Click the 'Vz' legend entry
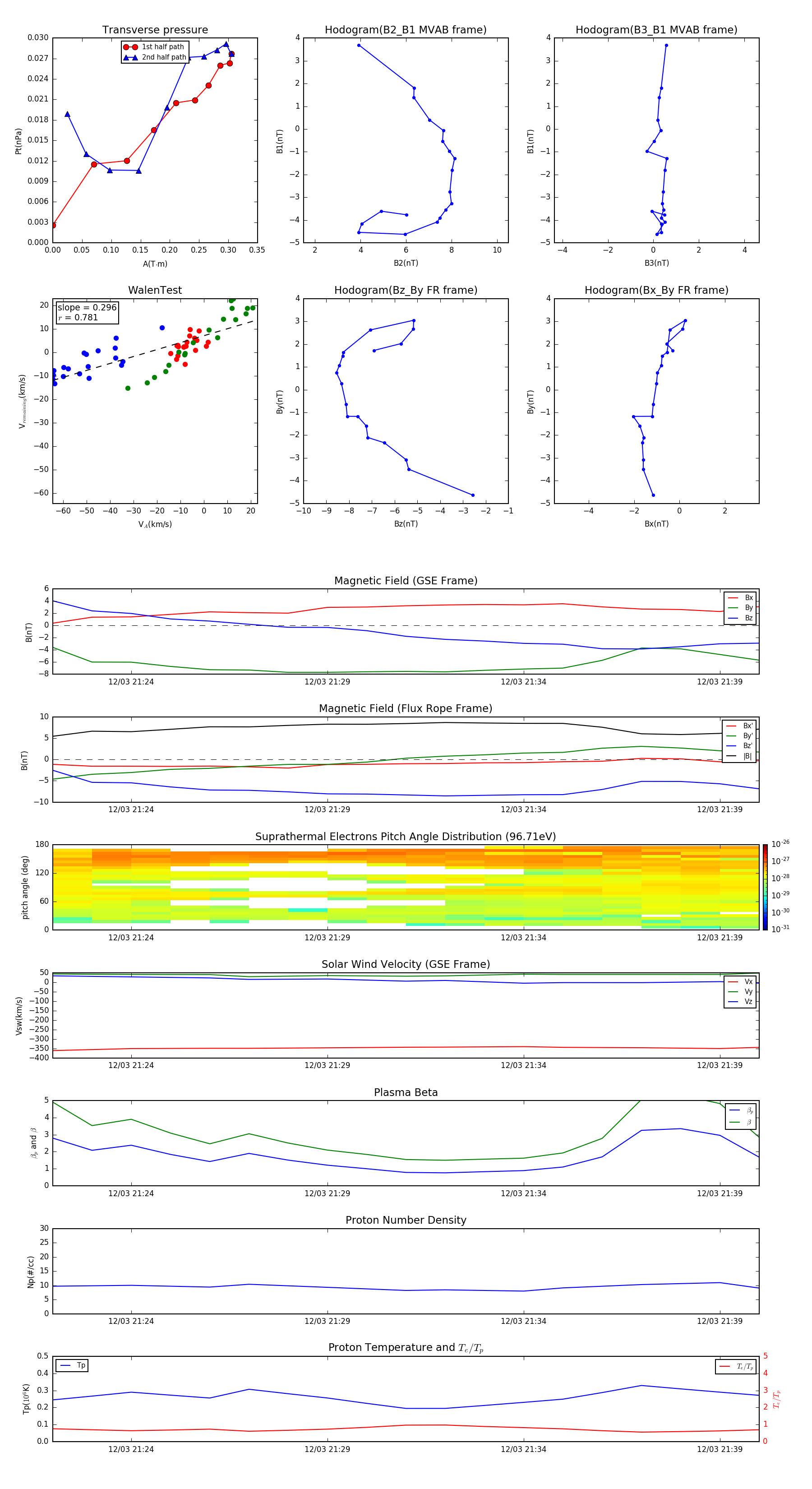Image resolution: width=812 pixels, height=1489 pixels. 740,1002
